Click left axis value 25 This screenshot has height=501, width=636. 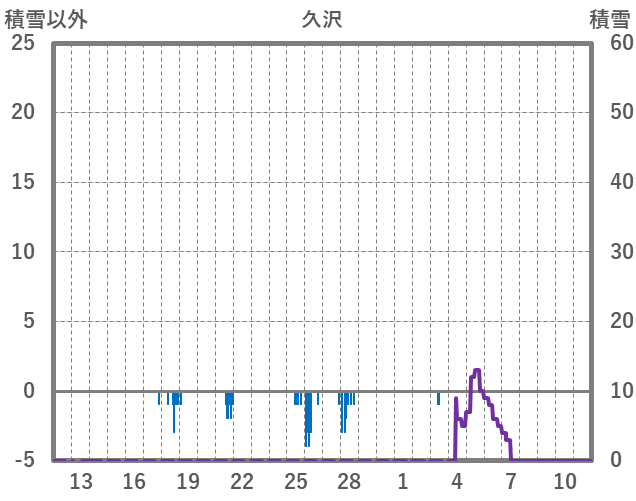(22, 43)
